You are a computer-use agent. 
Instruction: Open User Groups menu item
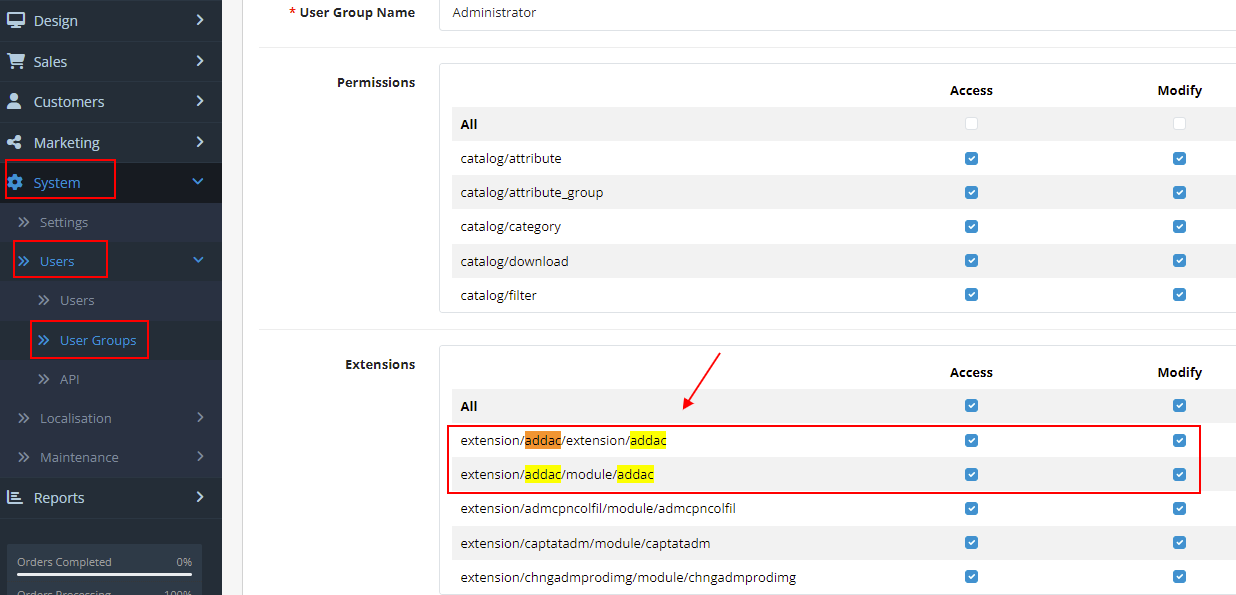point(98,340)
